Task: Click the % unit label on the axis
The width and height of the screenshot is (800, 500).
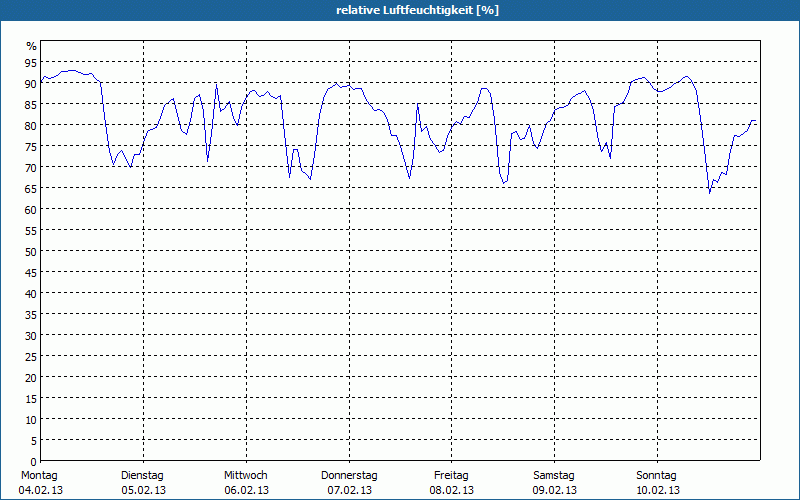Action: pyautogui.click(x=32, y=46)
